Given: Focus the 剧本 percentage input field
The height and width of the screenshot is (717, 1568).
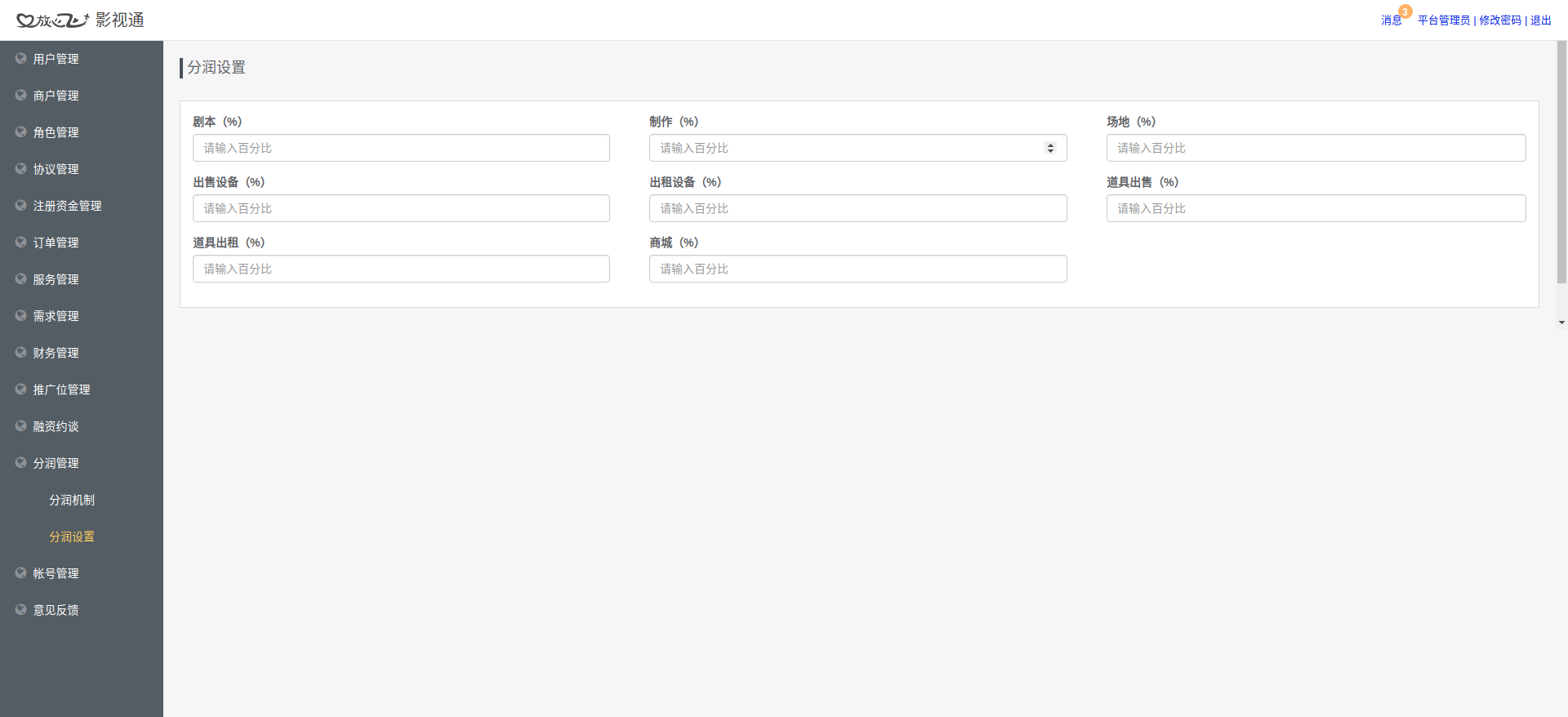Looking at the screenshot, I should pyautogui.click(x=401, y=148).
